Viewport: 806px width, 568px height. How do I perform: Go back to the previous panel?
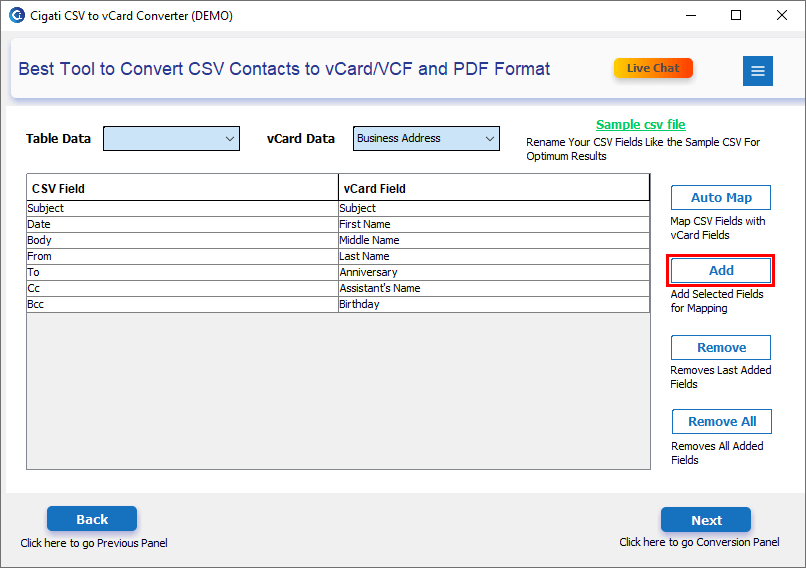click(x=92, y=519)
